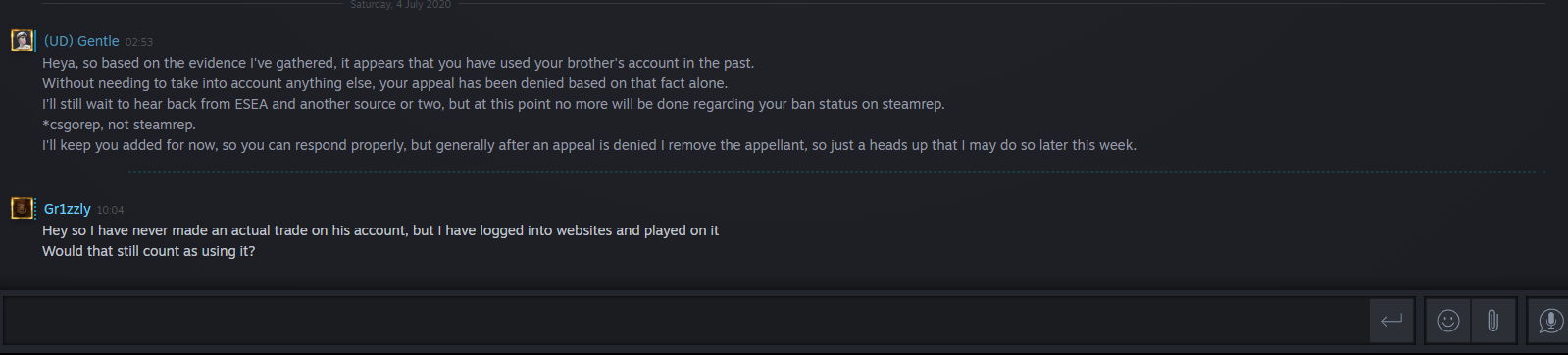
Task: Send message with the return arrow button
Action: pyautogui.click(x=1391, y=321)
